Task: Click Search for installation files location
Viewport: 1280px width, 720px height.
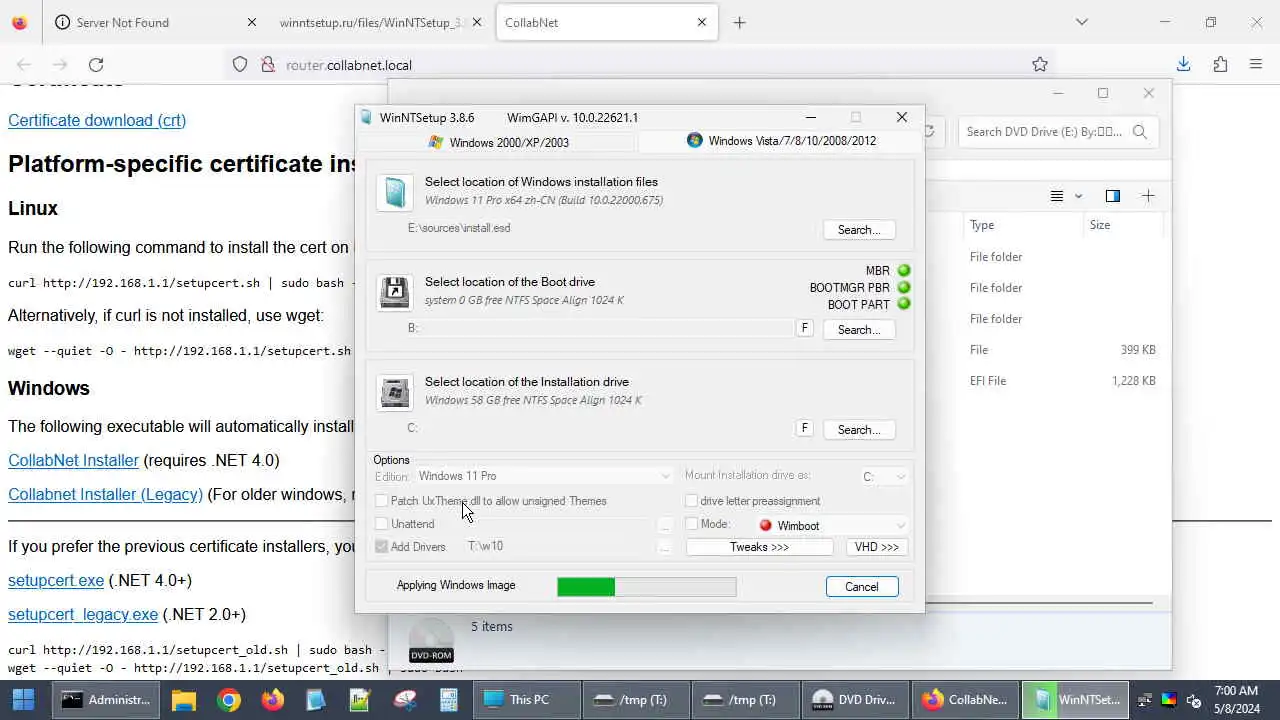Action: pyautogui.click(x=859, y=230)
